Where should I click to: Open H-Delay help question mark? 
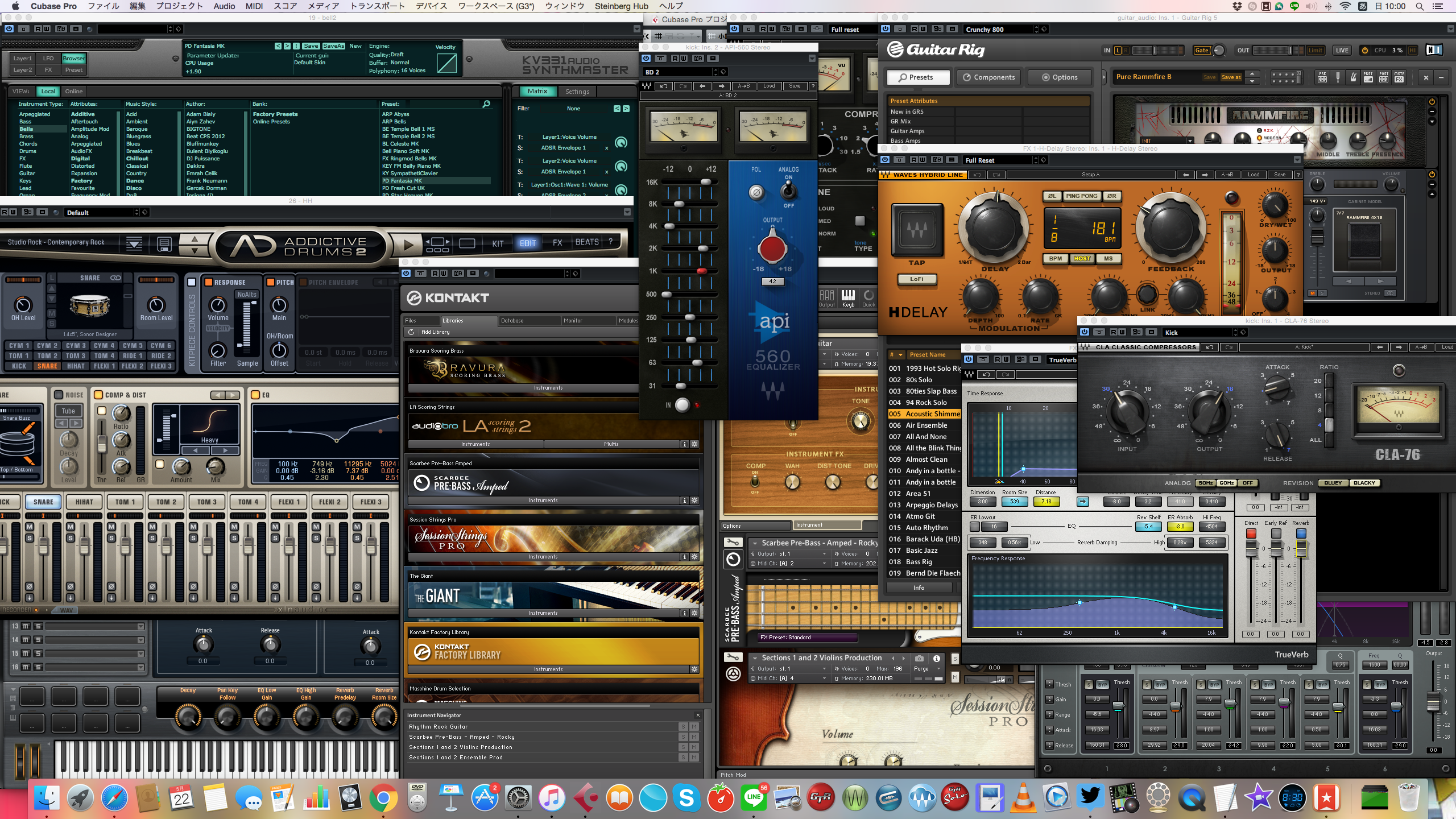[1297, 175]
